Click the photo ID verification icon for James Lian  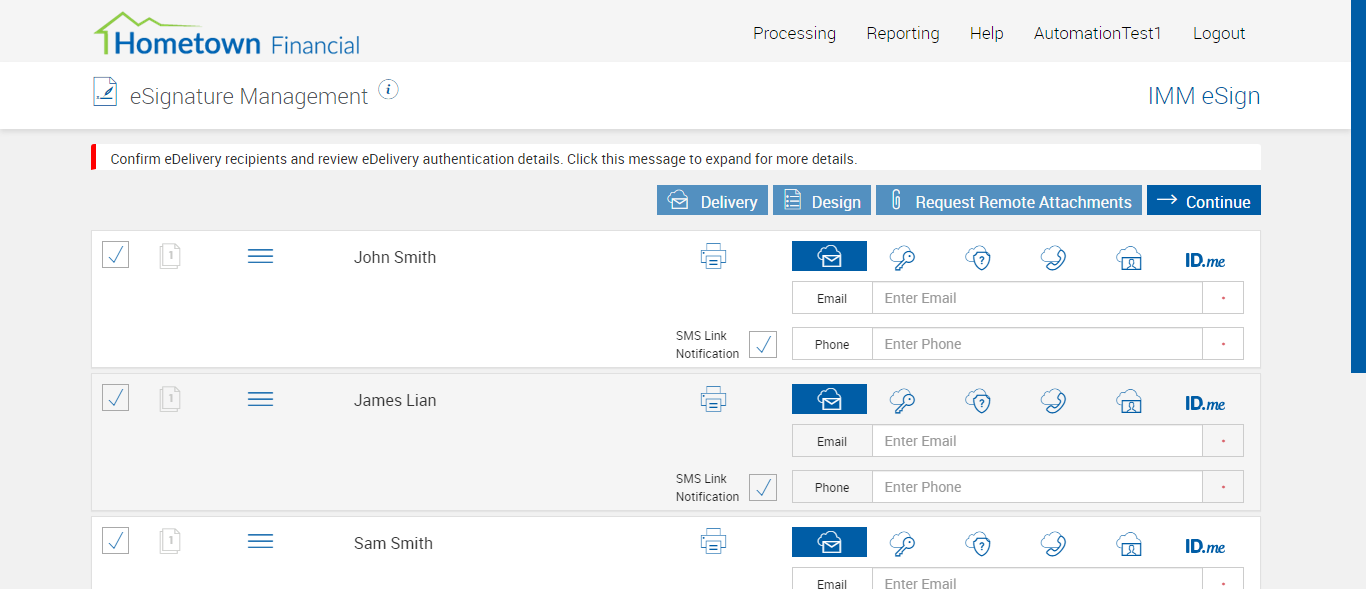[1129, 401]
